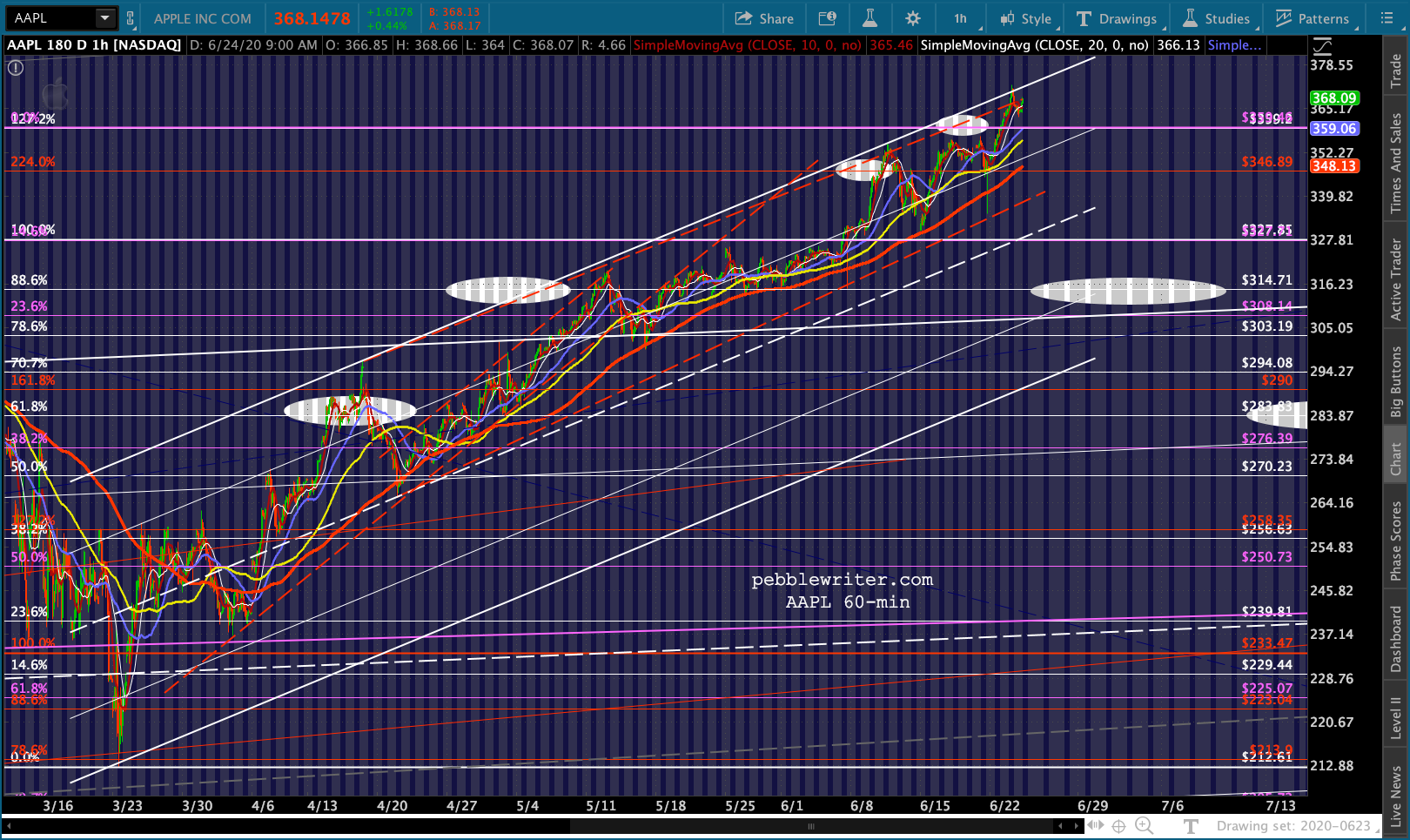1410x840 pixels.
Task: Click the horizontal scrollbar thumb below the chart
Action: (x=811, y=826)
